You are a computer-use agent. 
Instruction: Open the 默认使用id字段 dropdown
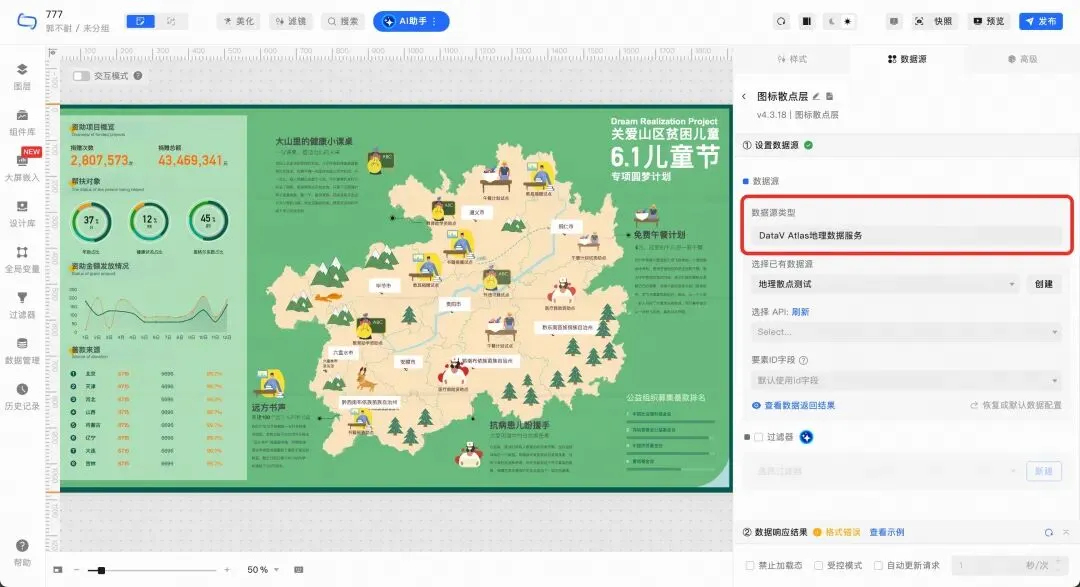906,380
